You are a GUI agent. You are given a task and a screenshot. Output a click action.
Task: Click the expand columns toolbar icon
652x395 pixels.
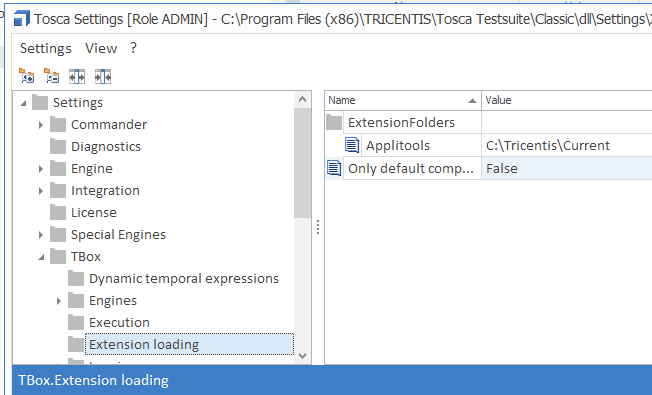point(77,77)
